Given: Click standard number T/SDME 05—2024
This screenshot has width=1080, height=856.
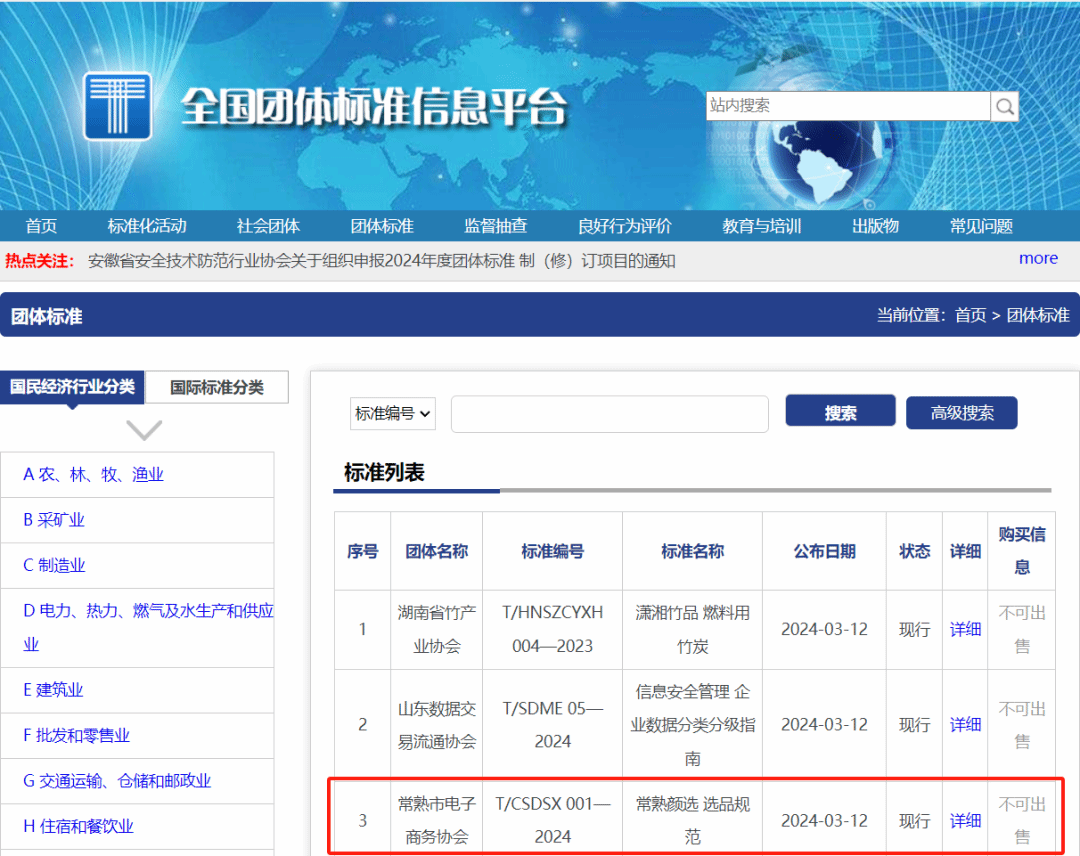Looking at the screenshot, I should (x=552, y=724).
